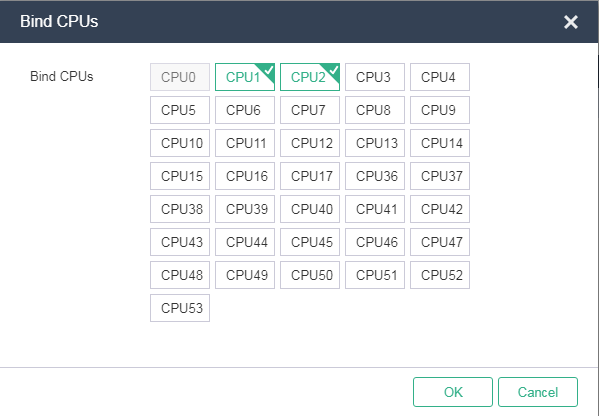Select the CPU11 option
The height and width of the screenshot is (416, 599).
[x=245, y=143]
